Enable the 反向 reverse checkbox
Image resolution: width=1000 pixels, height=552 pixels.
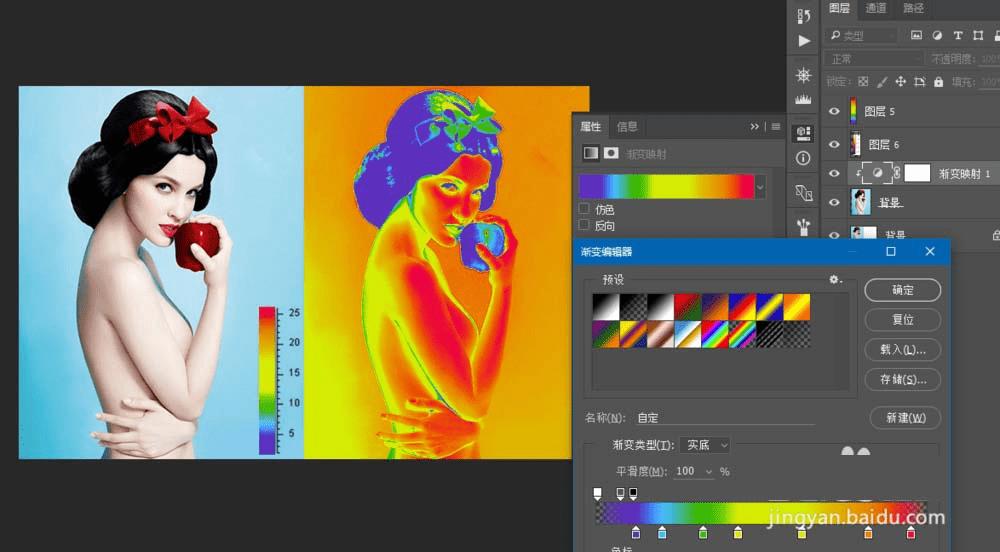tap(584, 225)
